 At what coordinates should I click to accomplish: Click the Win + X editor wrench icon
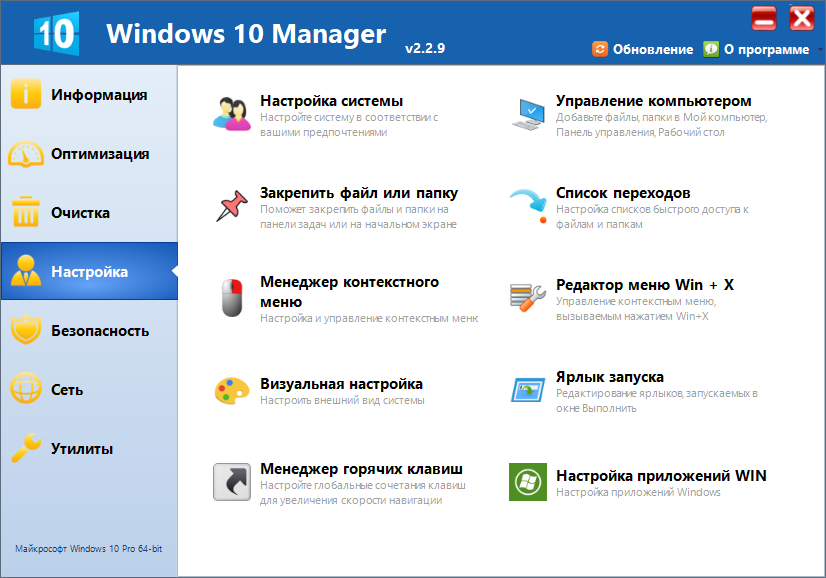(x=528, y=298)
